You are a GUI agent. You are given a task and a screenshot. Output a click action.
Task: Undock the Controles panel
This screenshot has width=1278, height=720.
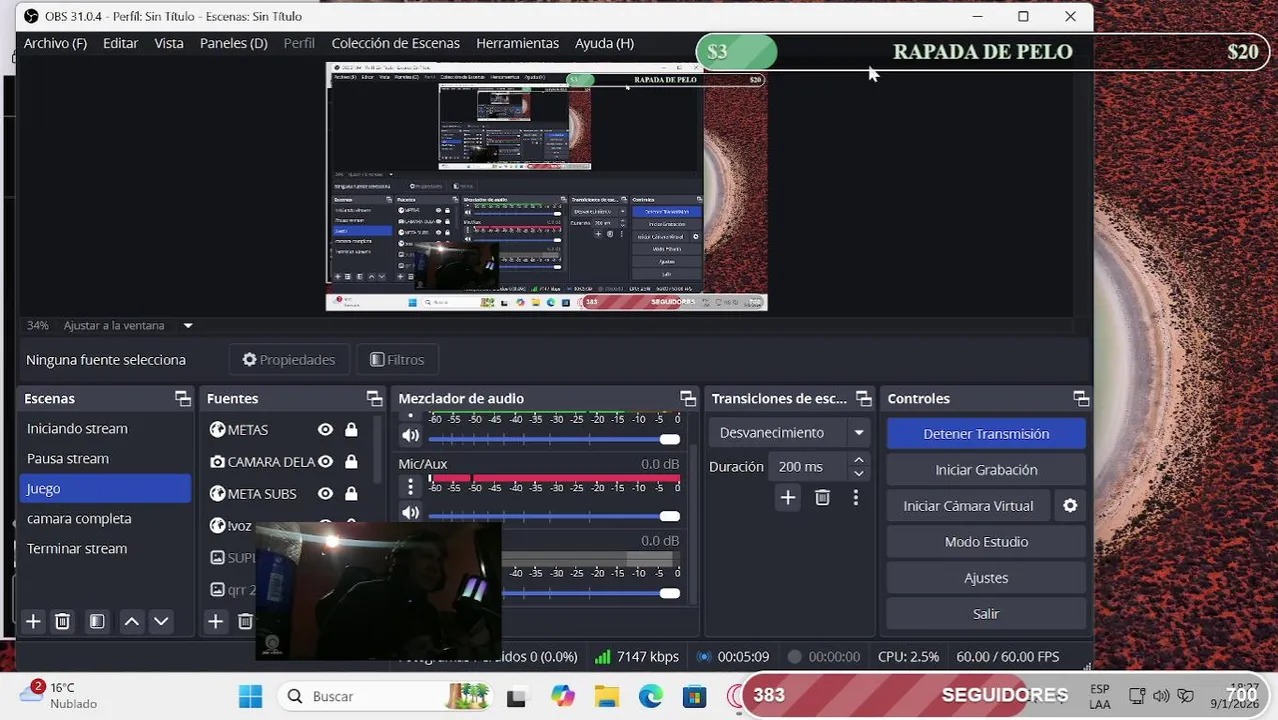pos(1081,398)
